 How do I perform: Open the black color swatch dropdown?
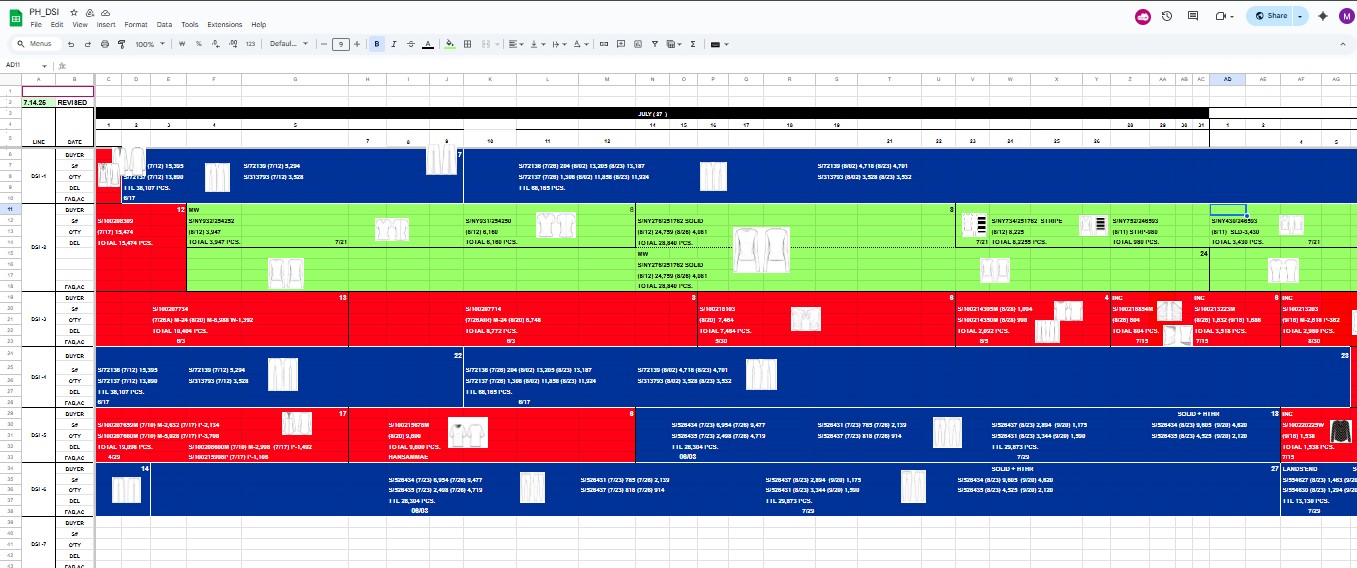click(718, 44)
